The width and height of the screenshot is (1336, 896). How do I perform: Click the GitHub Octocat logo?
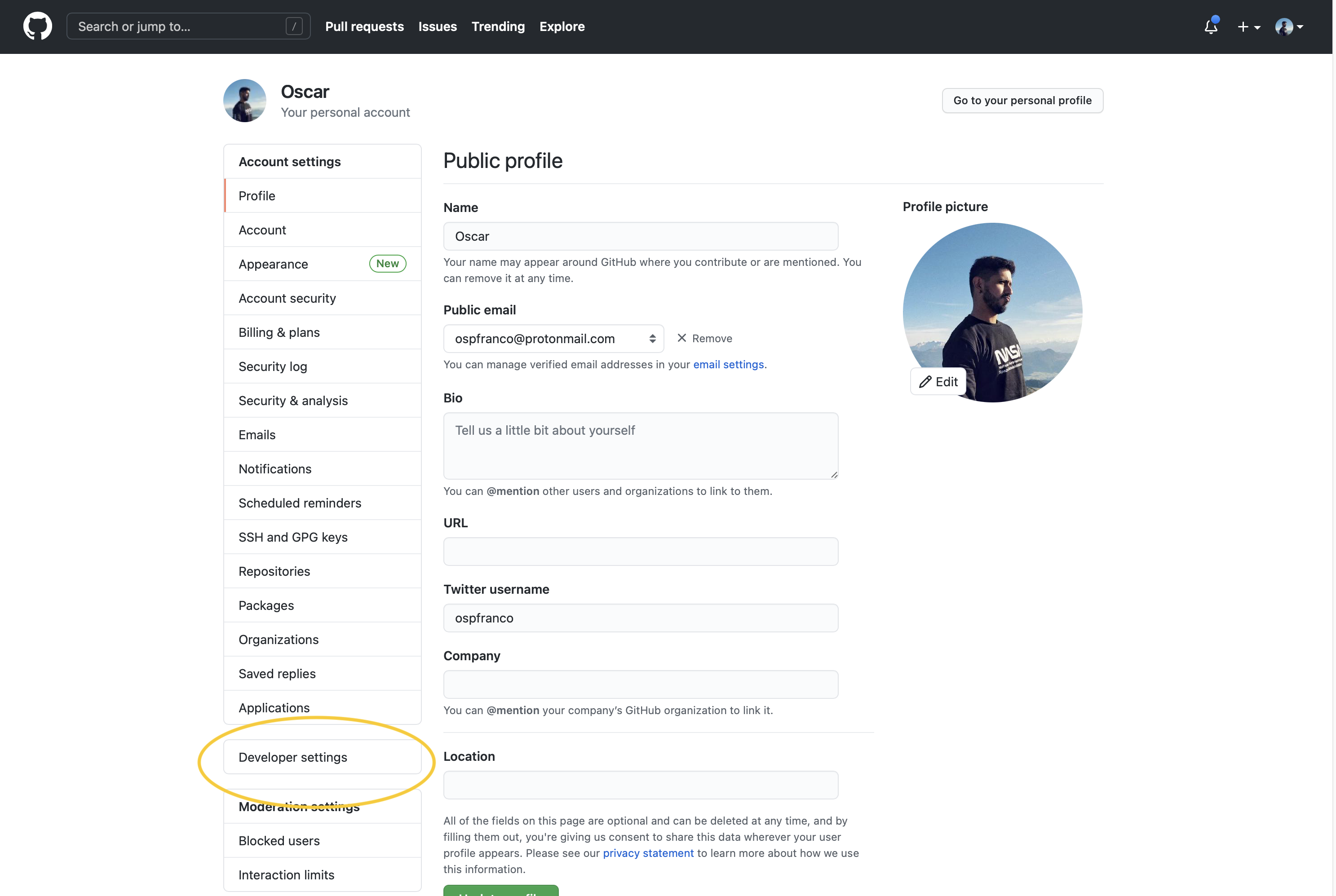38,26
